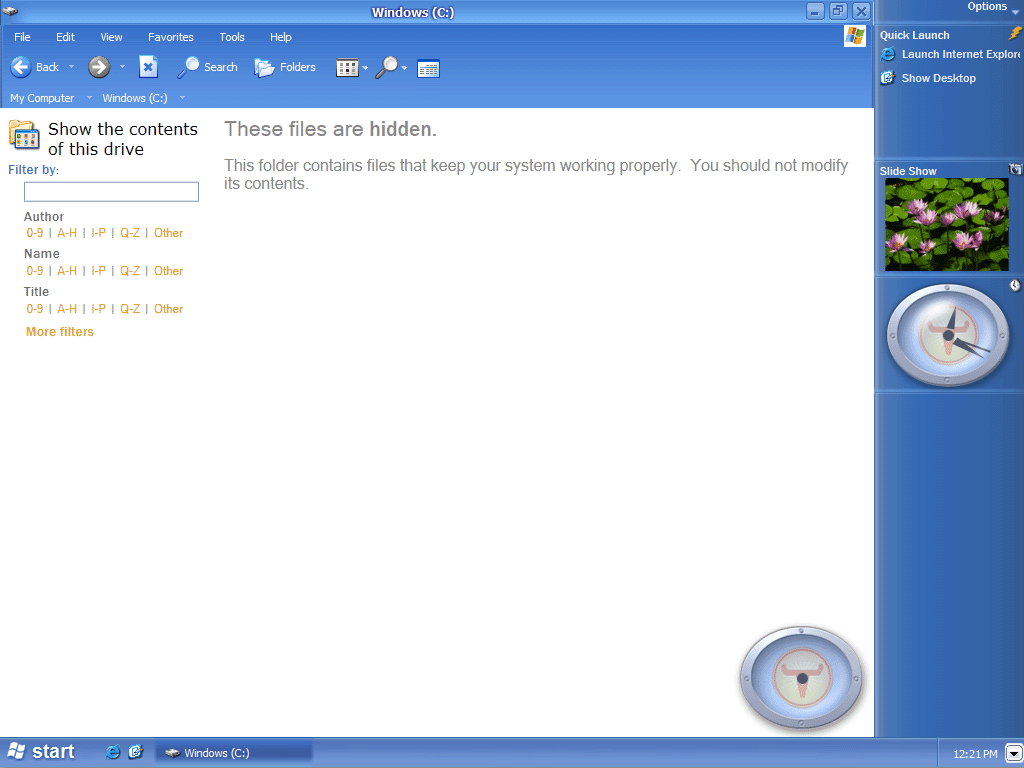
Task: Open the Favorites menu
Action: pos(170,37)
